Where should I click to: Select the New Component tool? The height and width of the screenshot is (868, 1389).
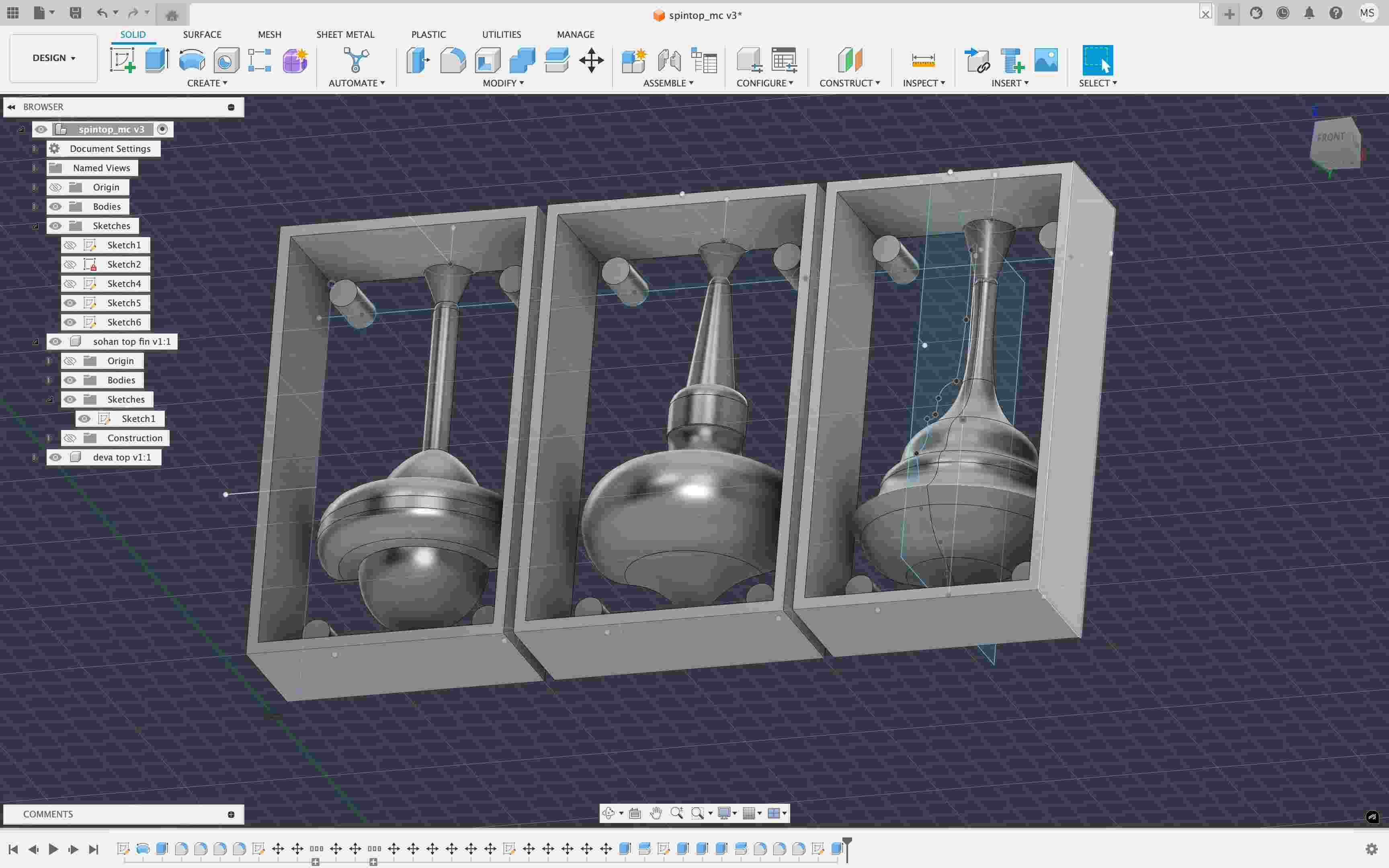[634, 60]
